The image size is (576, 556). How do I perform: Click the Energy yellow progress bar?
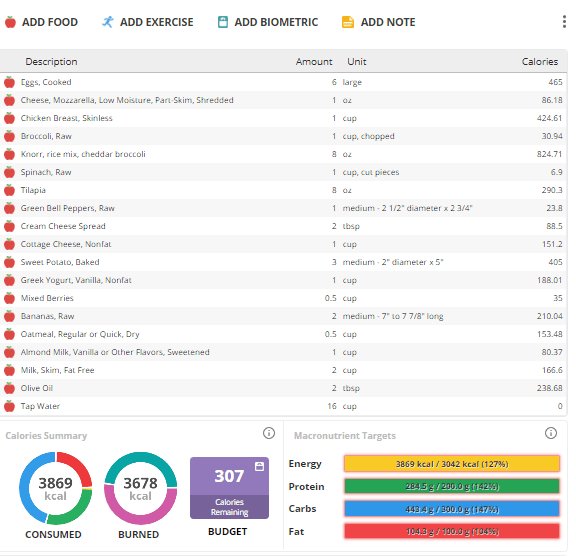[x=452, y=464]
